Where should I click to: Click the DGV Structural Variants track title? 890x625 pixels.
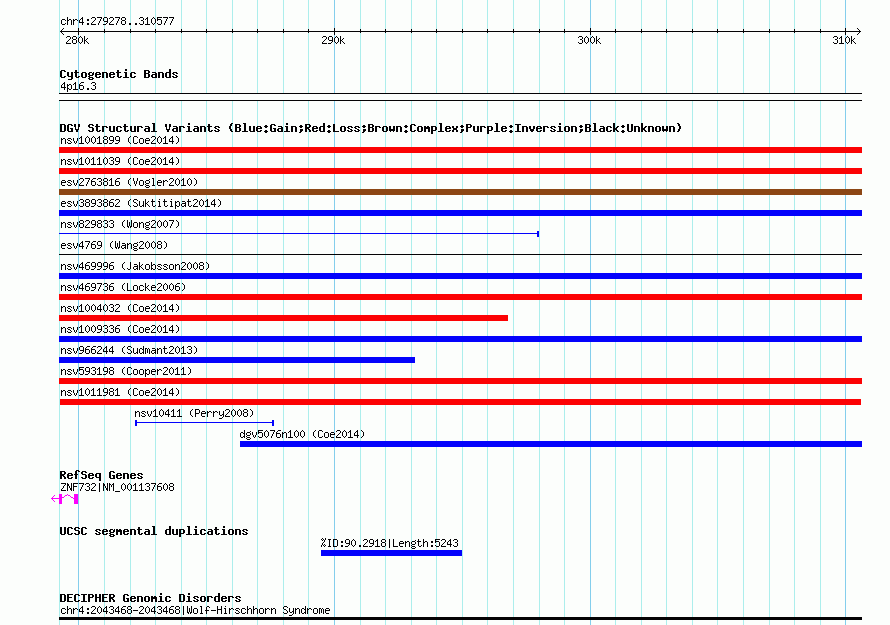(x=371, y=128)
